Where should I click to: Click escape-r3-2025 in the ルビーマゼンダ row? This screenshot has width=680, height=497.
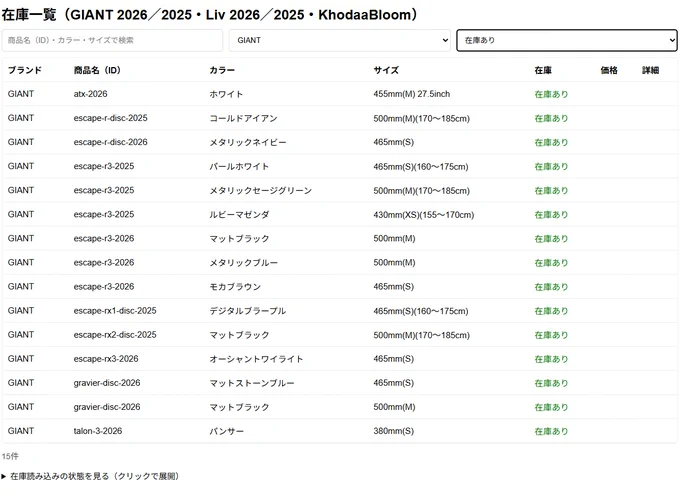(x=104, y=214)
